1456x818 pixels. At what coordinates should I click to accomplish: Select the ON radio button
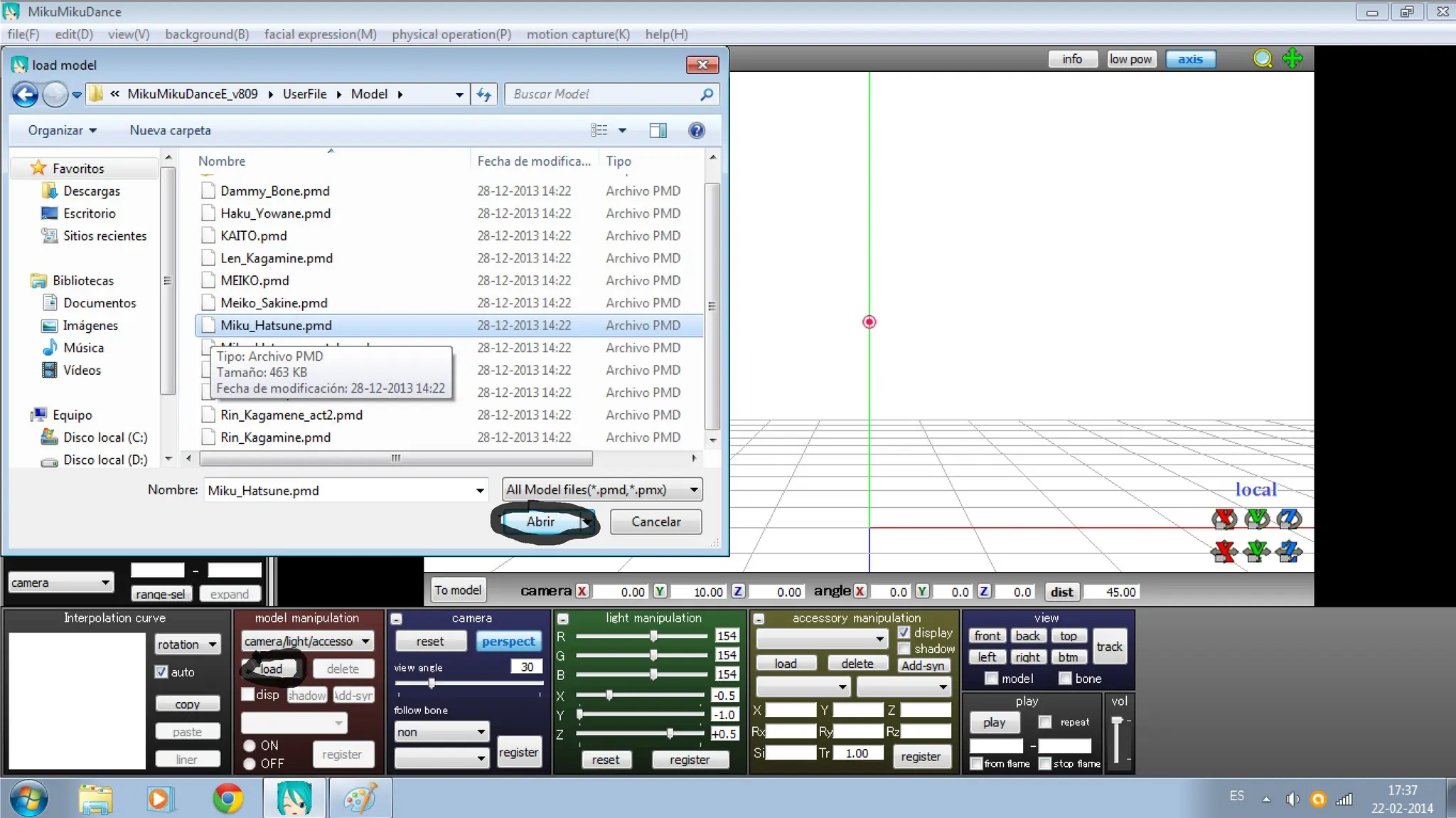coord(250,745)
